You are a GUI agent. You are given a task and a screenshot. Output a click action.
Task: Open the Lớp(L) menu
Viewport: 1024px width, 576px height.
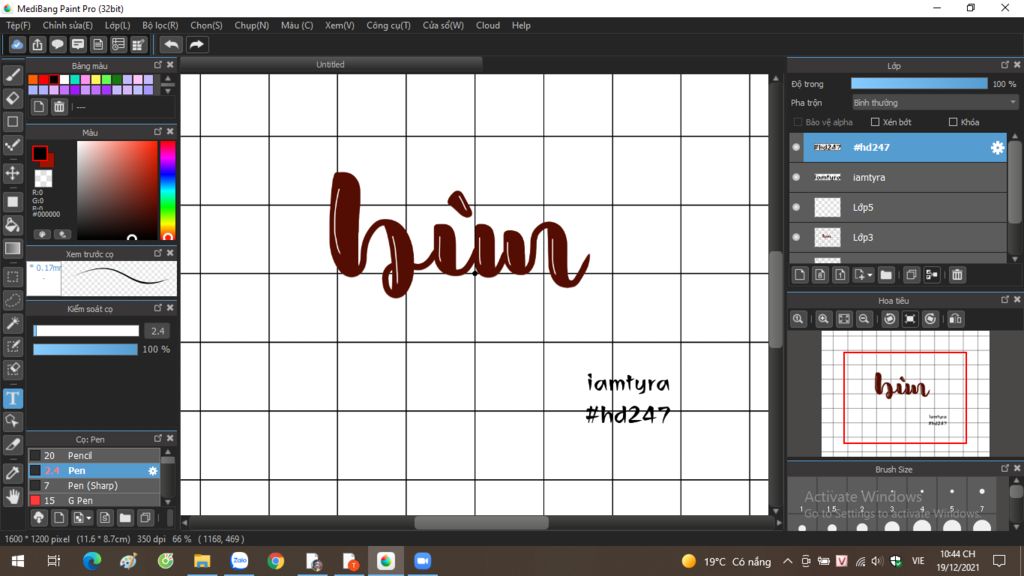[118, 25]
